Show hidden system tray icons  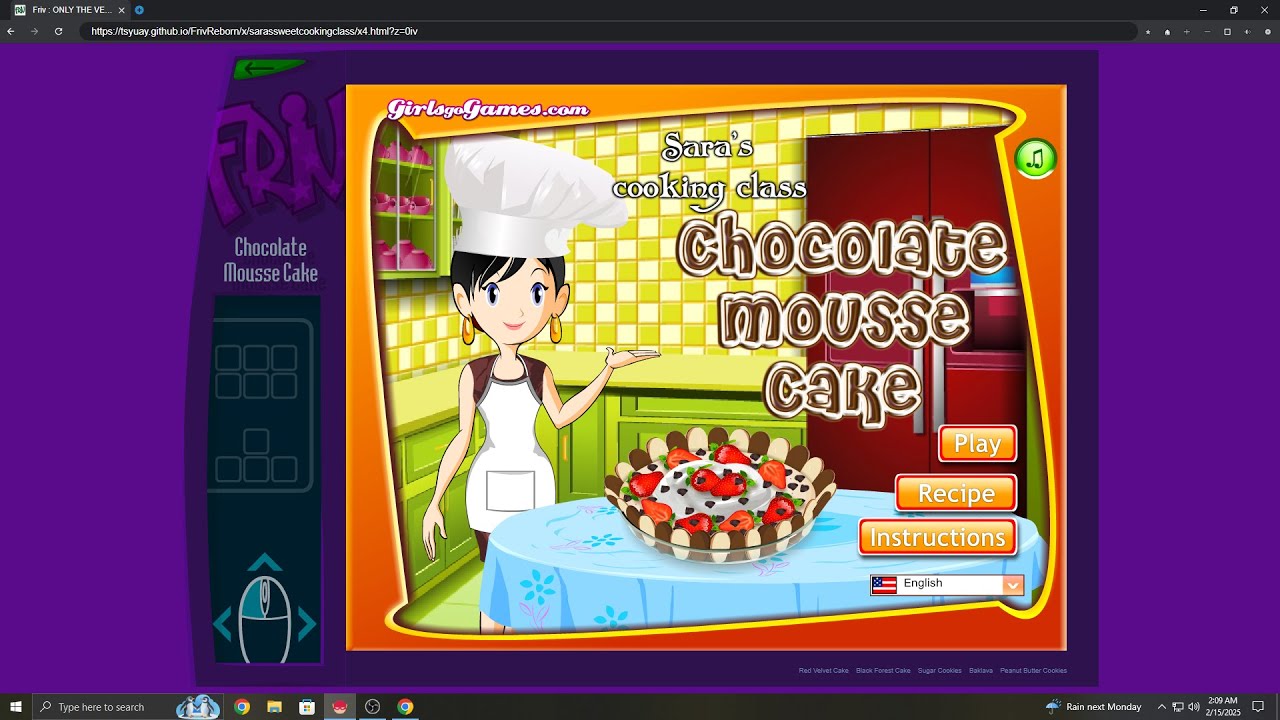point(1161,707)
